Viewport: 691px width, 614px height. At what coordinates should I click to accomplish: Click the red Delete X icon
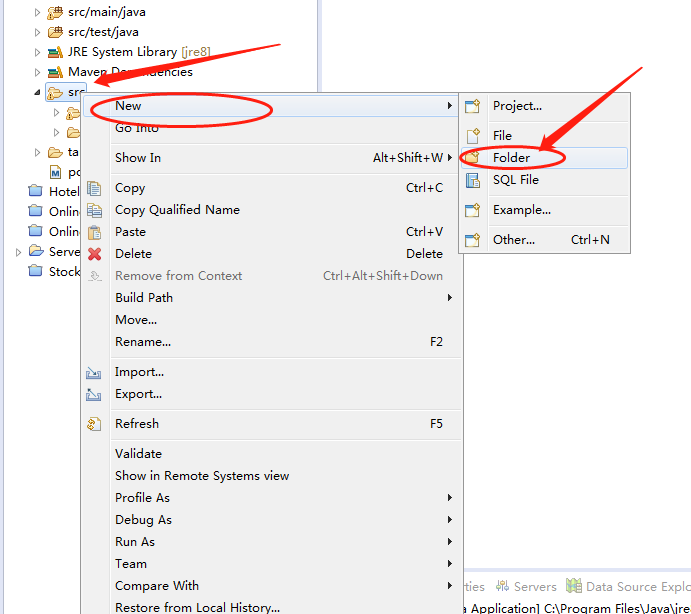[x=95, y=254]
